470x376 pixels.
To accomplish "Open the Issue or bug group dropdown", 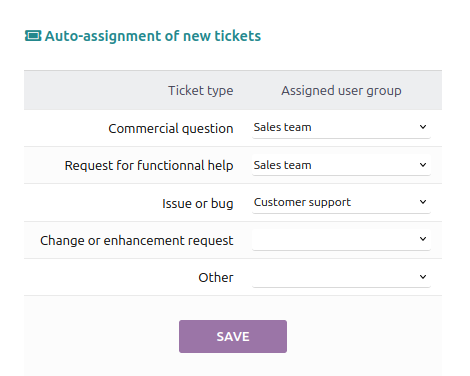I will (x=341, y=203).
